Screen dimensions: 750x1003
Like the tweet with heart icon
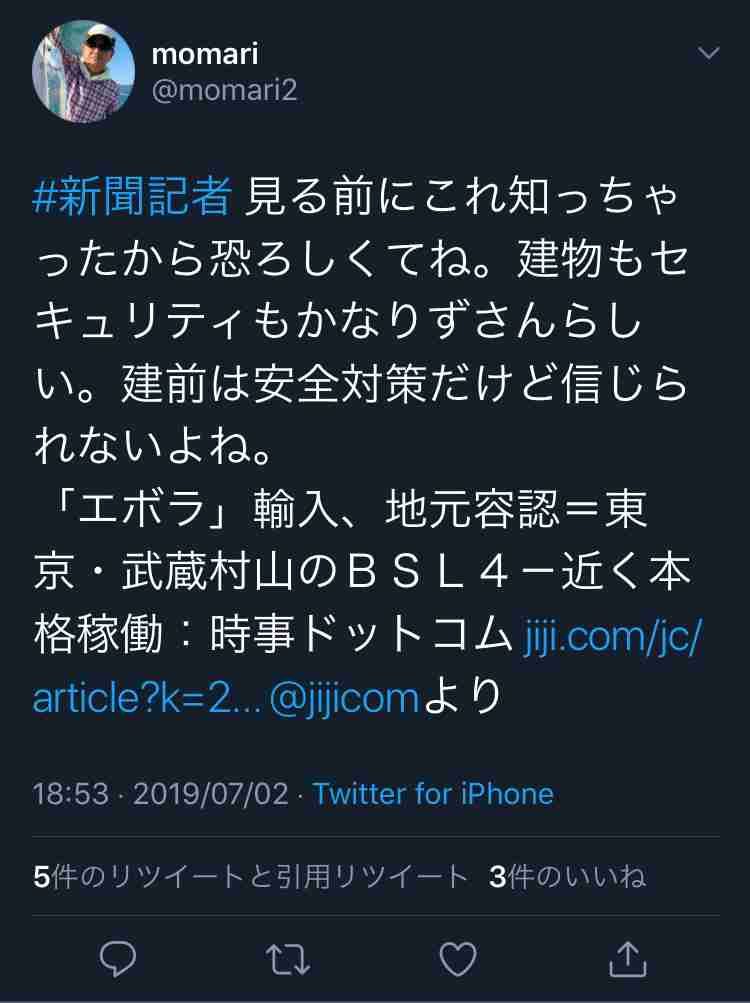point(458,959)
